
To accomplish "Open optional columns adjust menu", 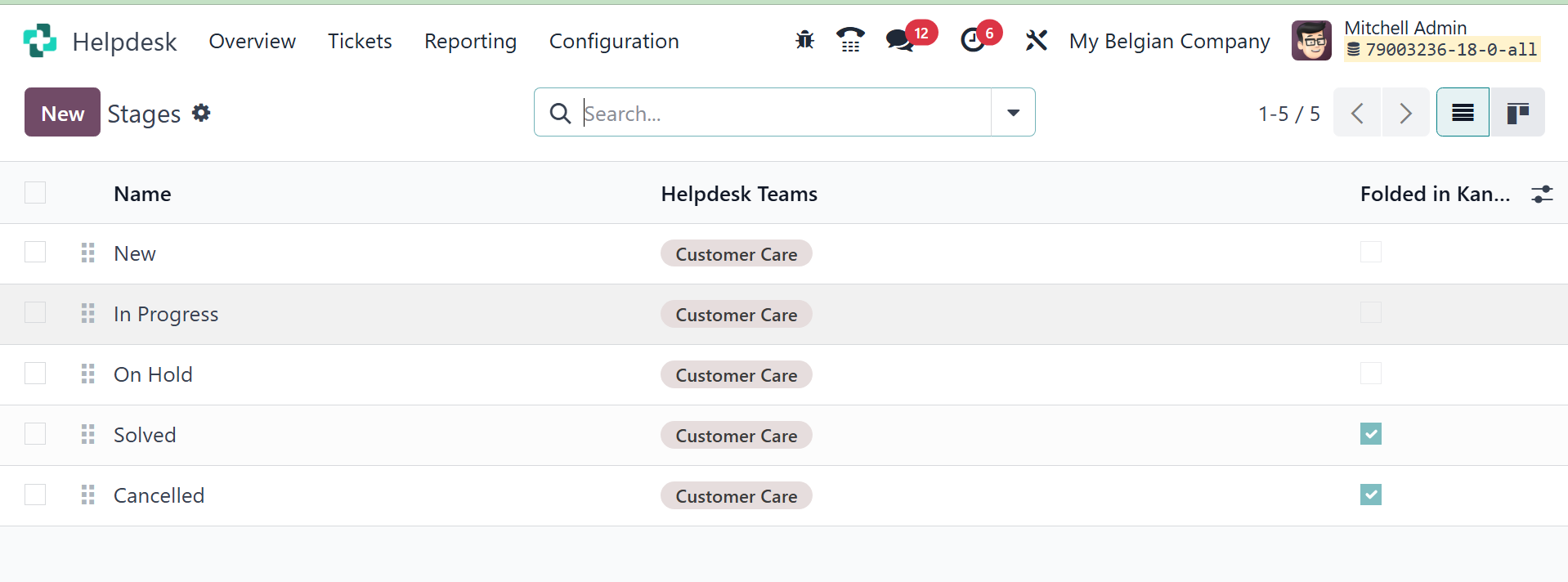I will (1542, 194).
